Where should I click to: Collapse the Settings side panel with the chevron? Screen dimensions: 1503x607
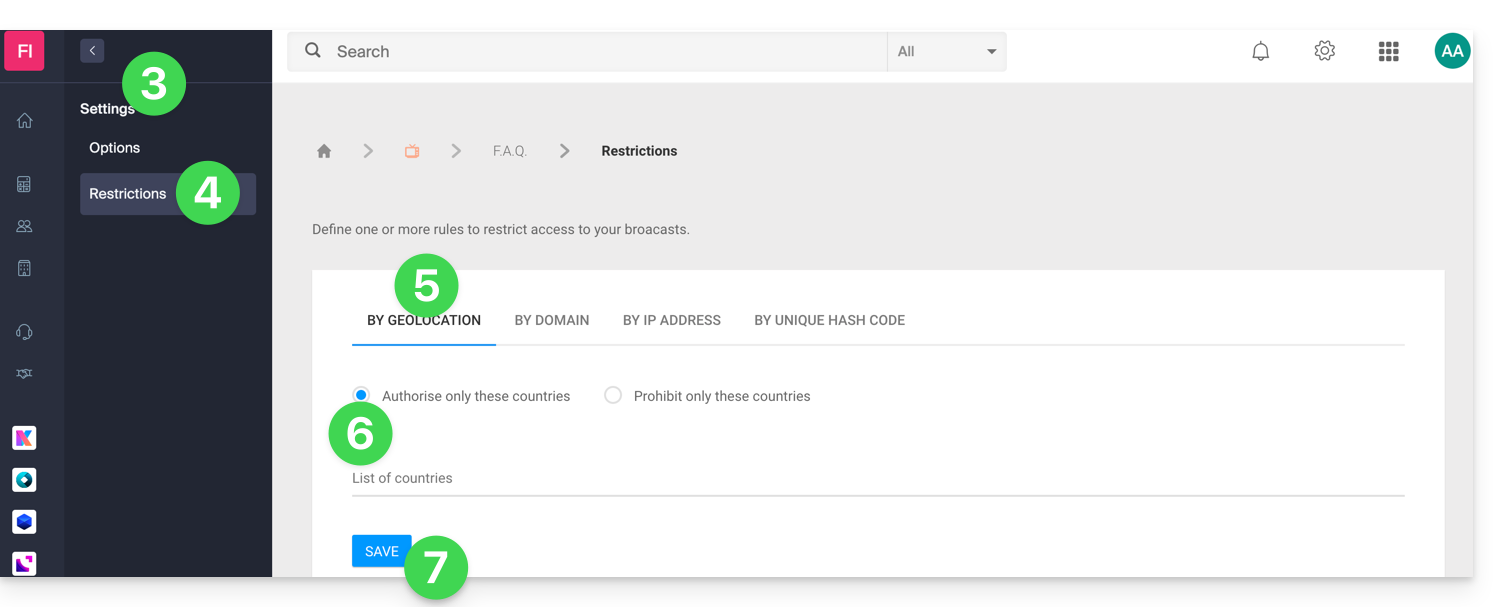(92, 50)
